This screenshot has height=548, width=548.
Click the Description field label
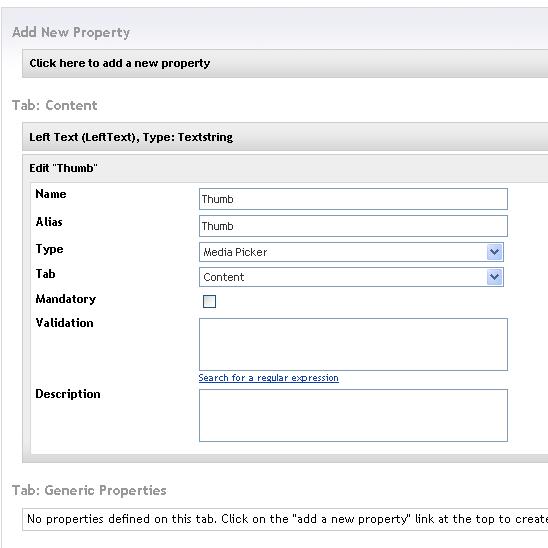click(x=68, y=394)
